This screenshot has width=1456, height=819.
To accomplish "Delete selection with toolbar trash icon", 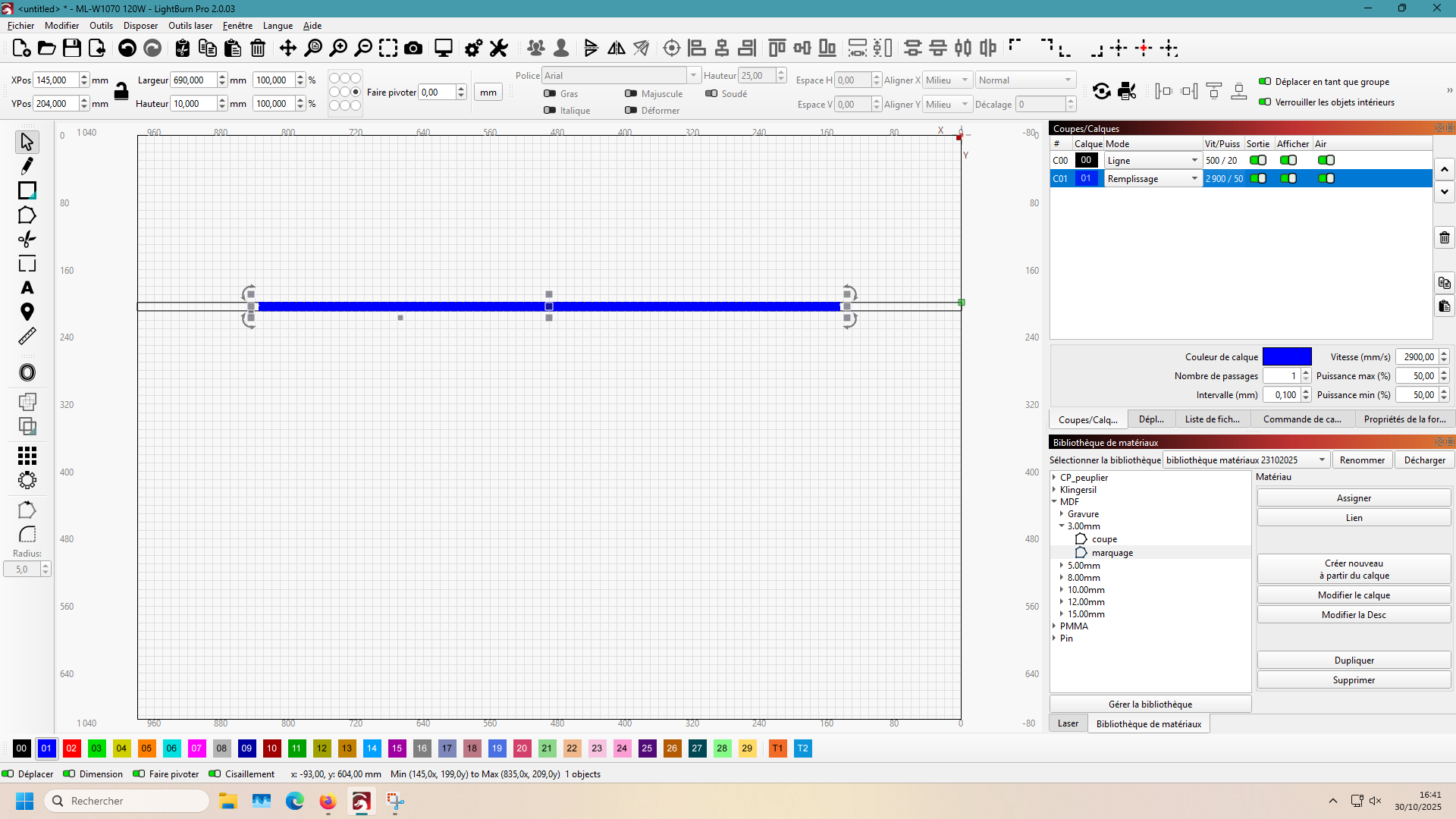I will pos(258,49).
